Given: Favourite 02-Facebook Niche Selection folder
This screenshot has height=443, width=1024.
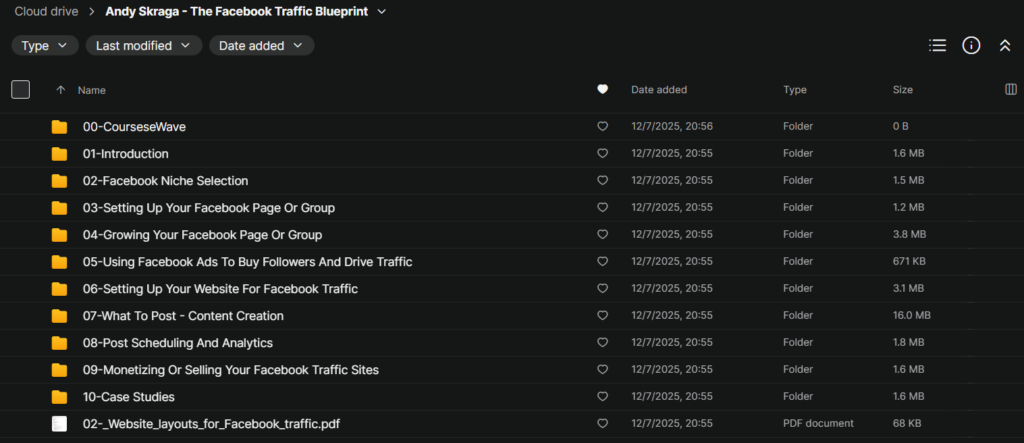Looking at the screenshot, I should coord(603,180).
